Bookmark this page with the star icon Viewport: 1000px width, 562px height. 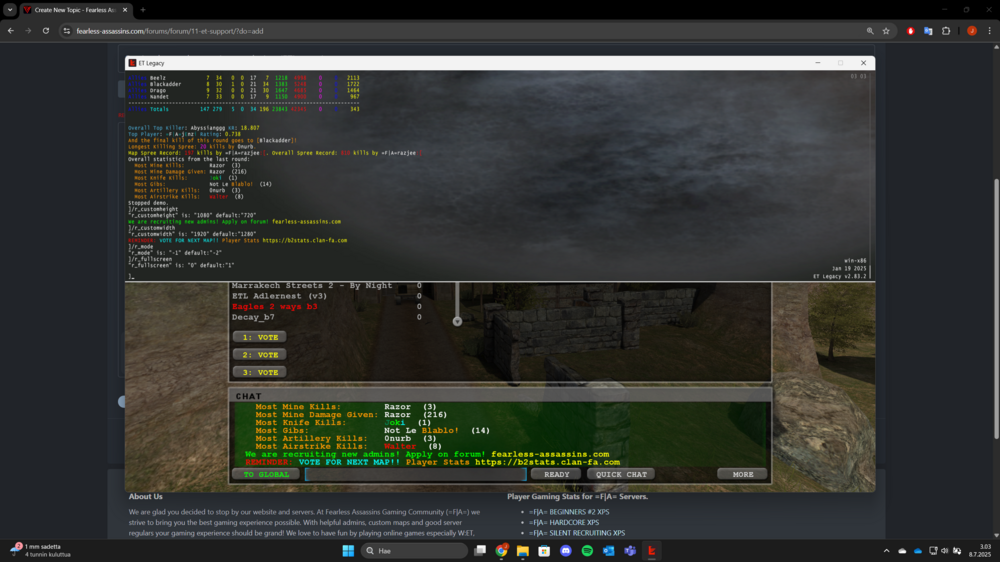tap(886, 31)
